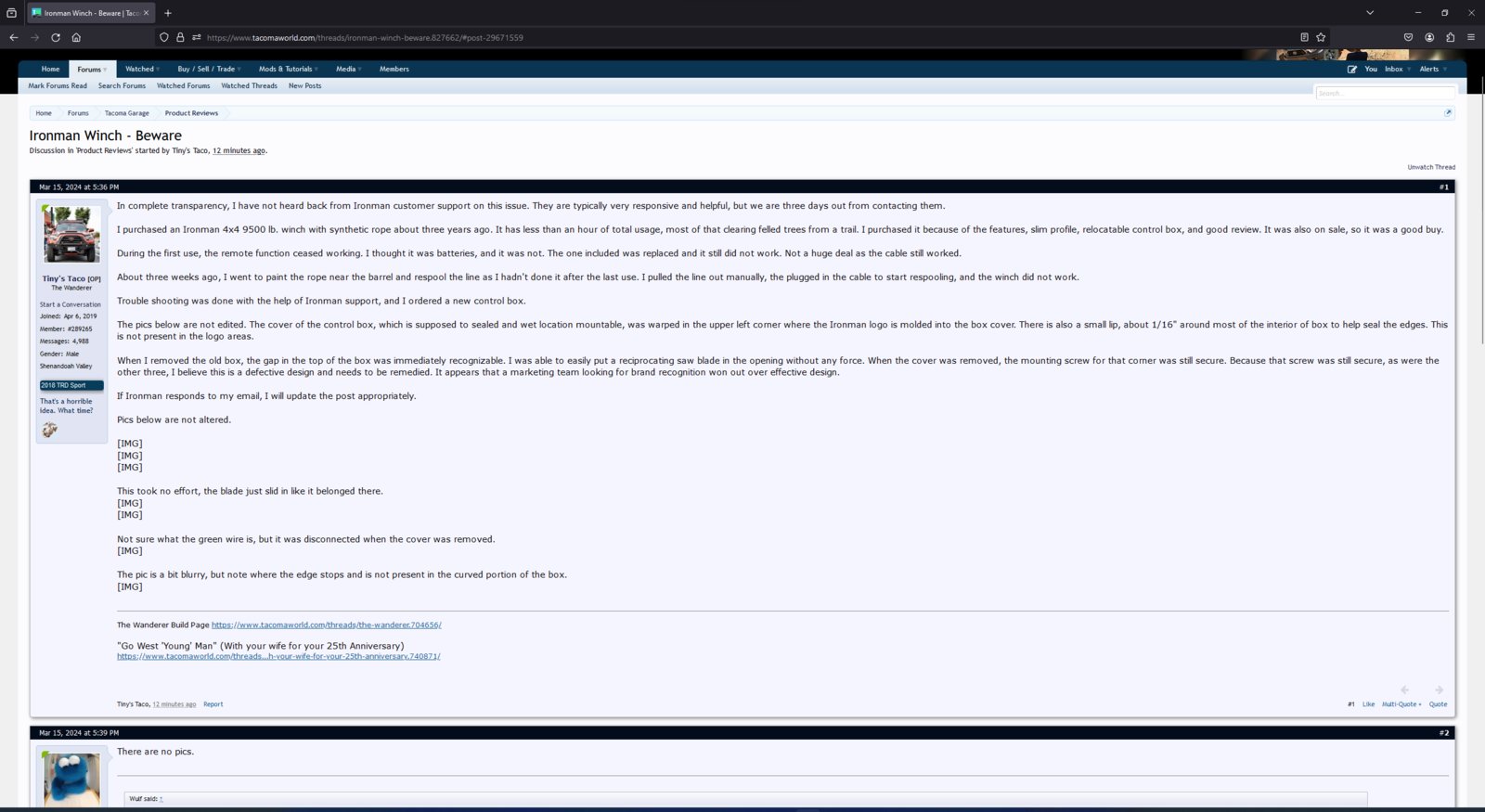The image size is (1485, 812).
Task: Reload the current page
Action: pos(56,37)
